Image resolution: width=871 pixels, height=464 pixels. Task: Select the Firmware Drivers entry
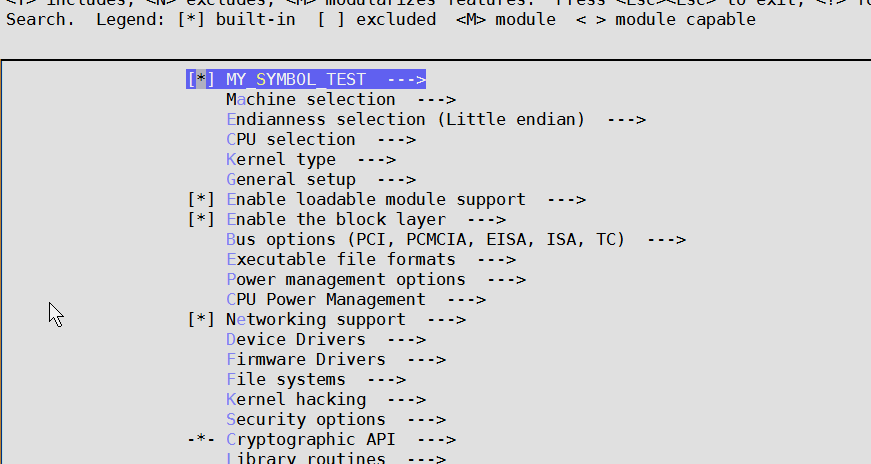coord(305,360)
